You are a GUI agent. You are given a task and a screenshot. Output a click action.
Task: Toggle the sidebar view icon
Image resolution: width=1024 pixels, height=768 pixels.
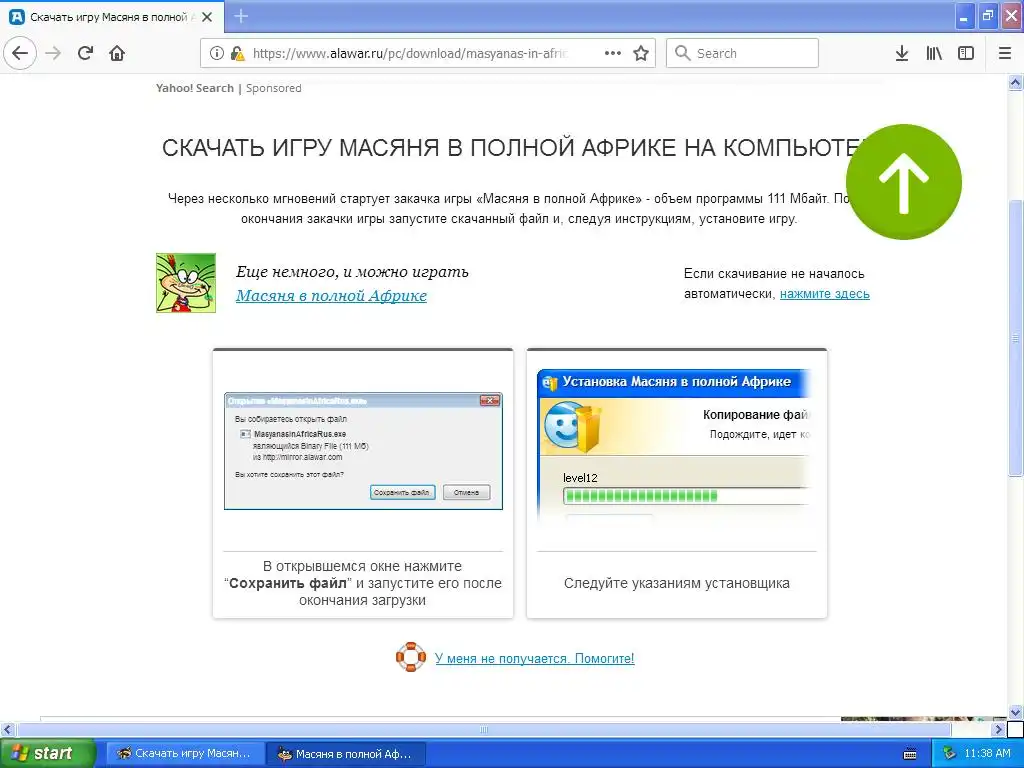(966, 53)
